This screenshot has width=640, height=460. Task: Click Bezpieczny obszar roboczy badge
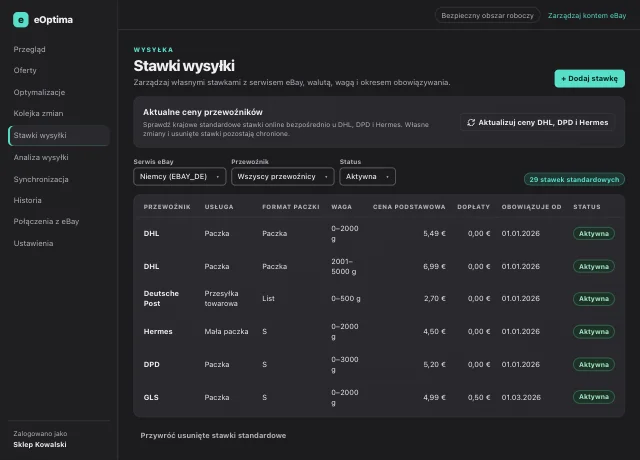[487, 16]
